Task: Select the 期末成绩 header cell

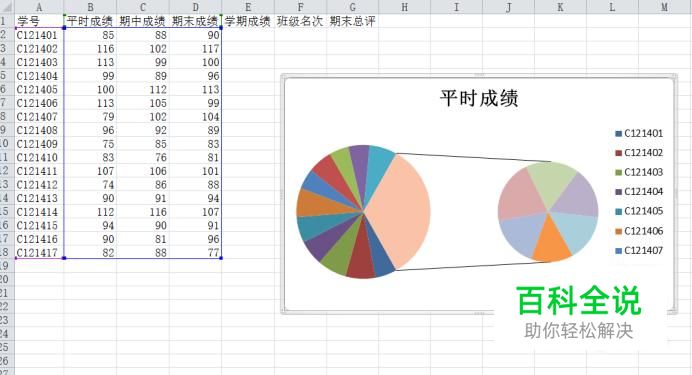Action: pyautogui.click(x=195, y=21)
